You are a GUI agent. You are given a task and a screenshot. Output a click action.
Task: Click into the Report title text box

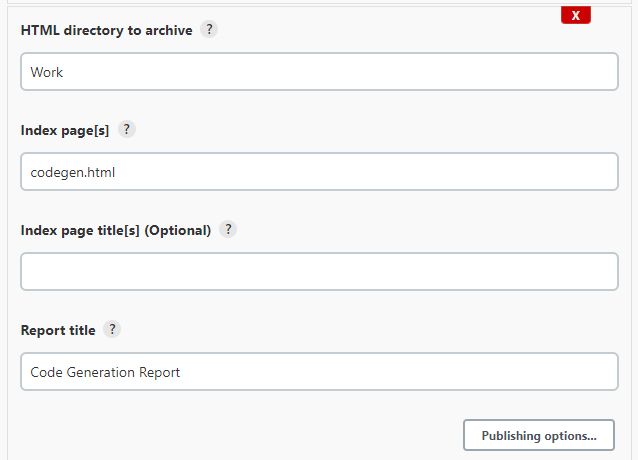[319, 372]
